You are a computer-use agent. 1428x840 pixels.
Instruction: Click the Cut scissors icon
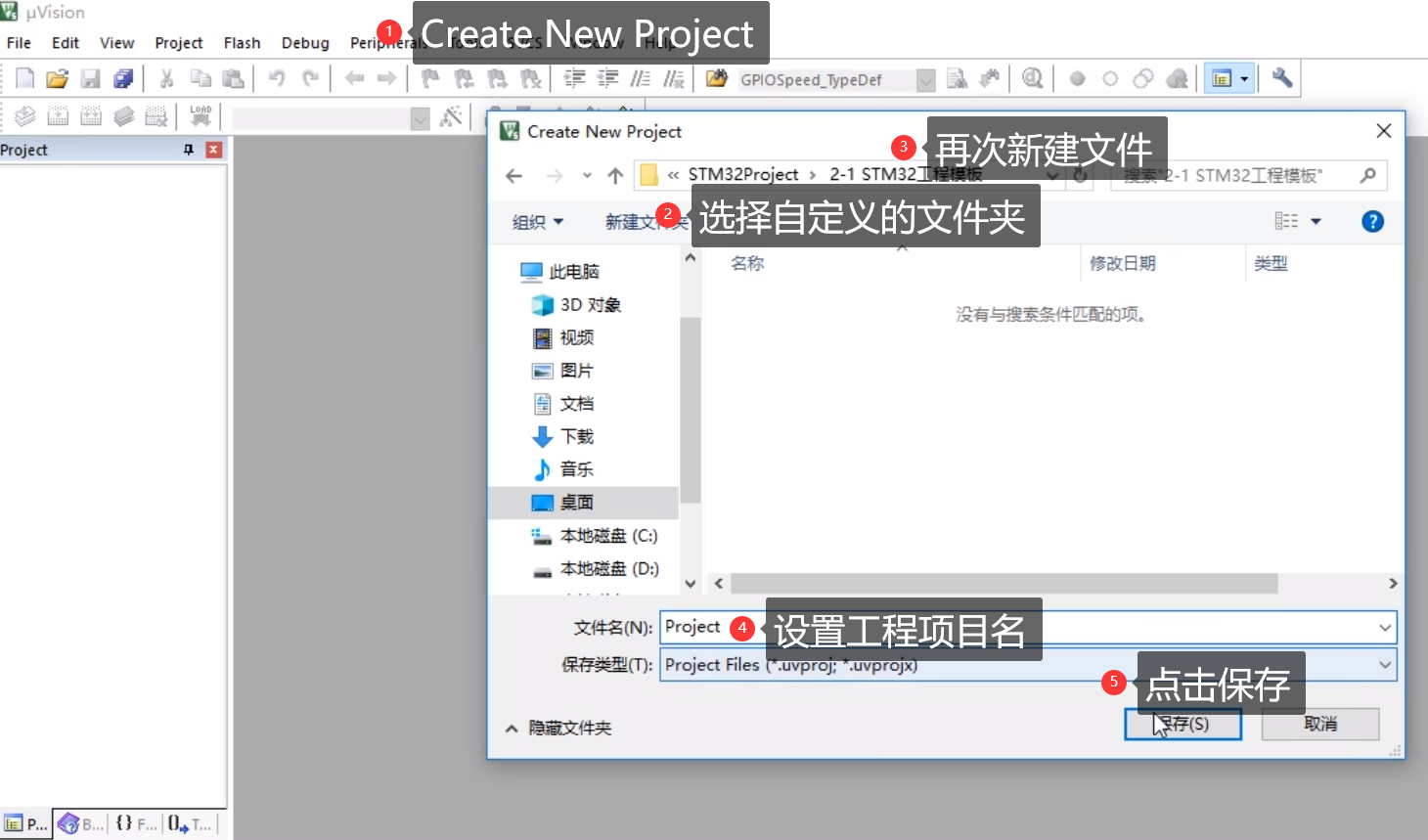[167, 79]
